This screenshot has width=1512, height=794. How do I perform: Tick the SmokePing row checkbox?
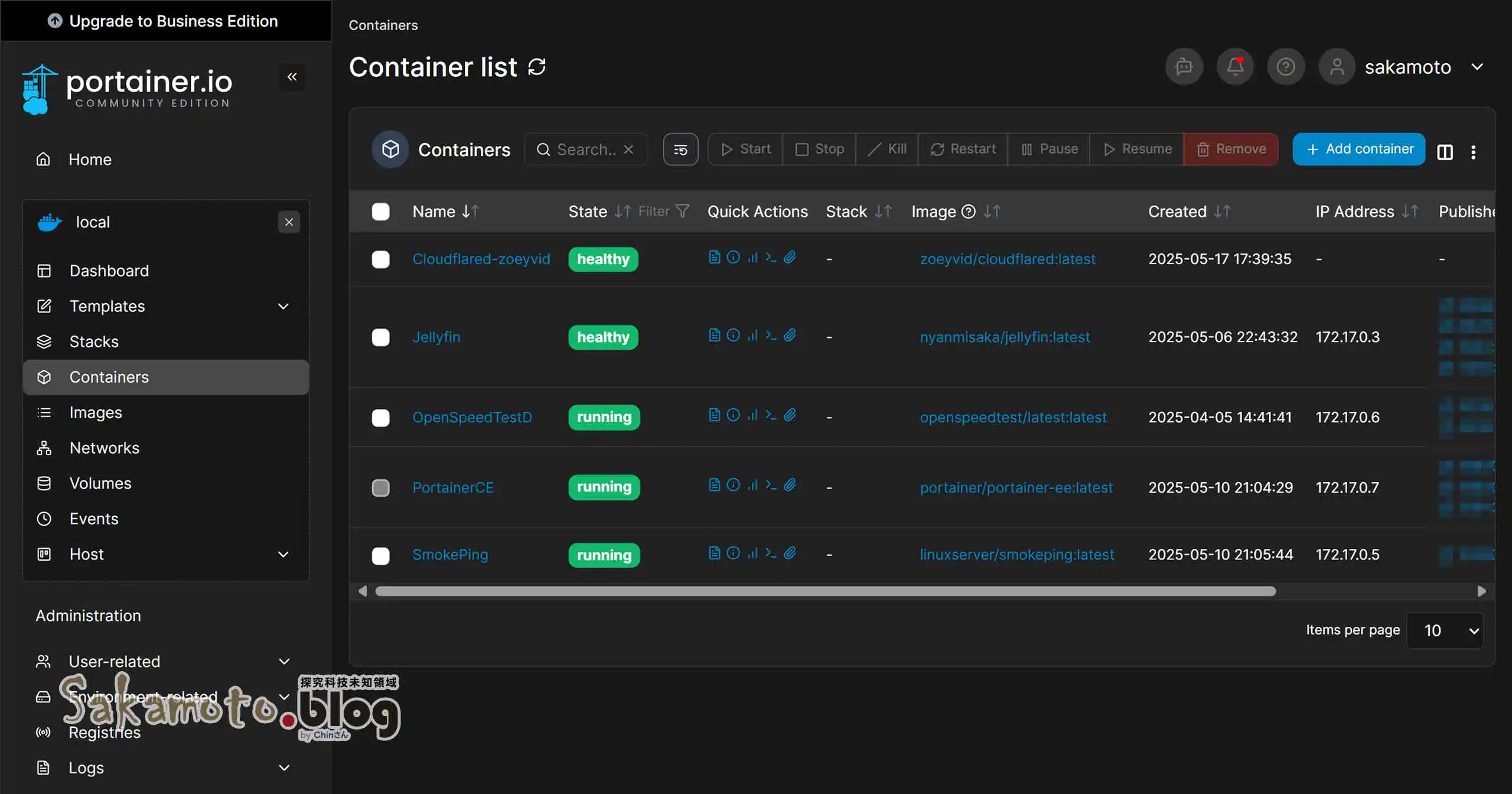(381, 555)
